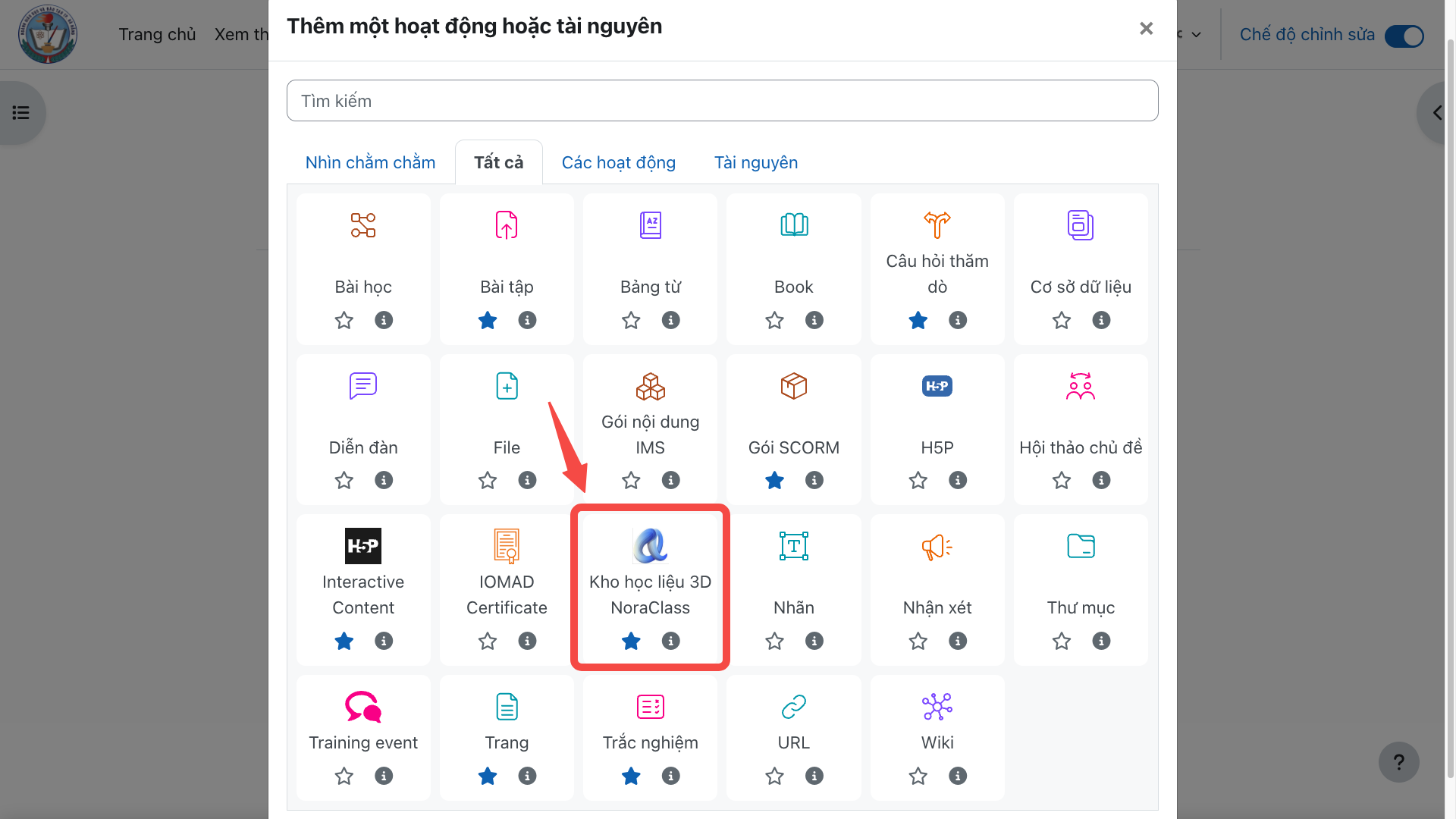Screen dimensions: 1456x819
Task: Expand the user menu dropdown arrow
Action: tap(1196, 35)
